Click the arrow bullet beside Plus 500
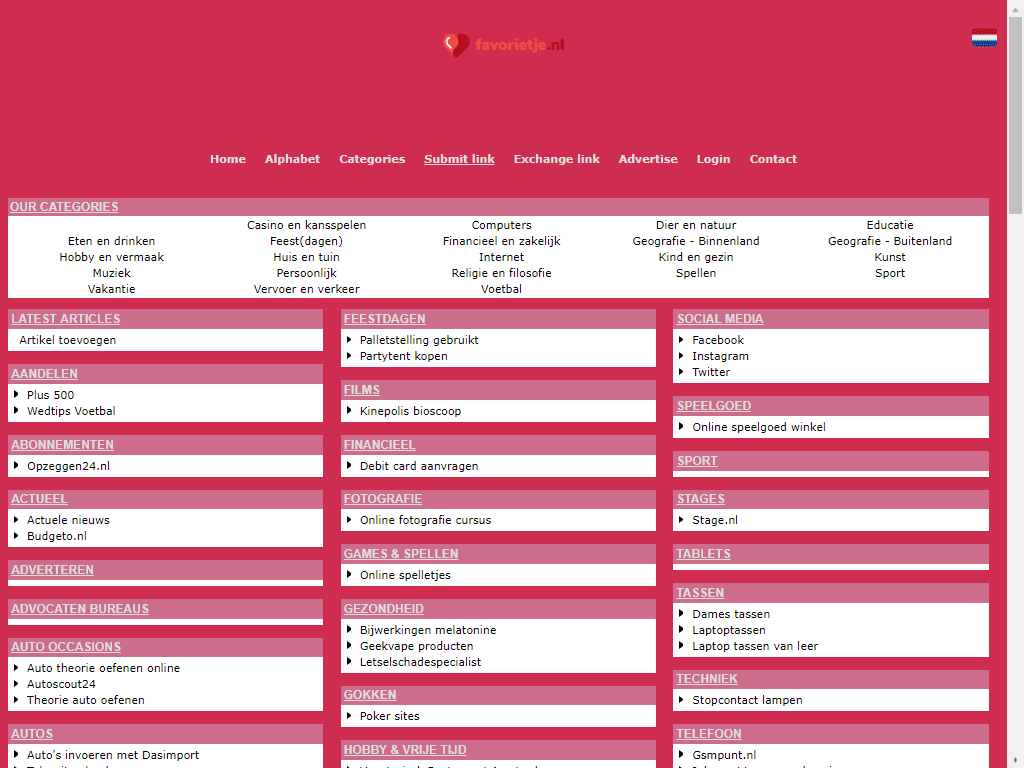This screenshot has height=768, width=1024. 17,395
